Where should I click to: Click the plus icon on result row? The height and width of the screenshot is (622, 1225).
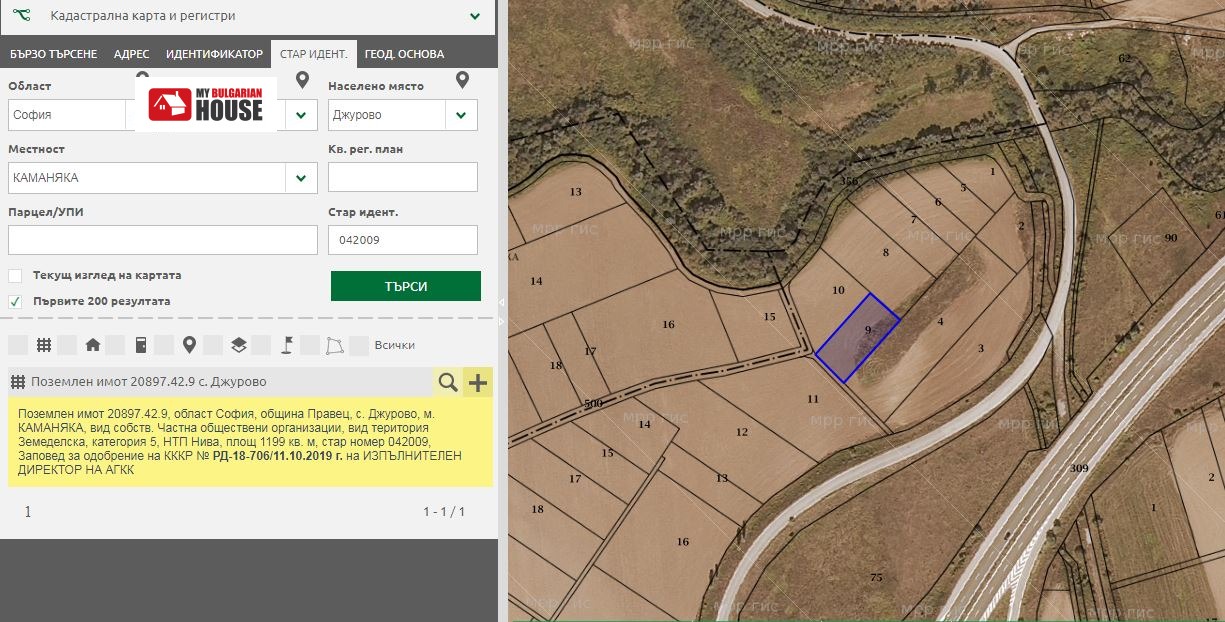478,382
